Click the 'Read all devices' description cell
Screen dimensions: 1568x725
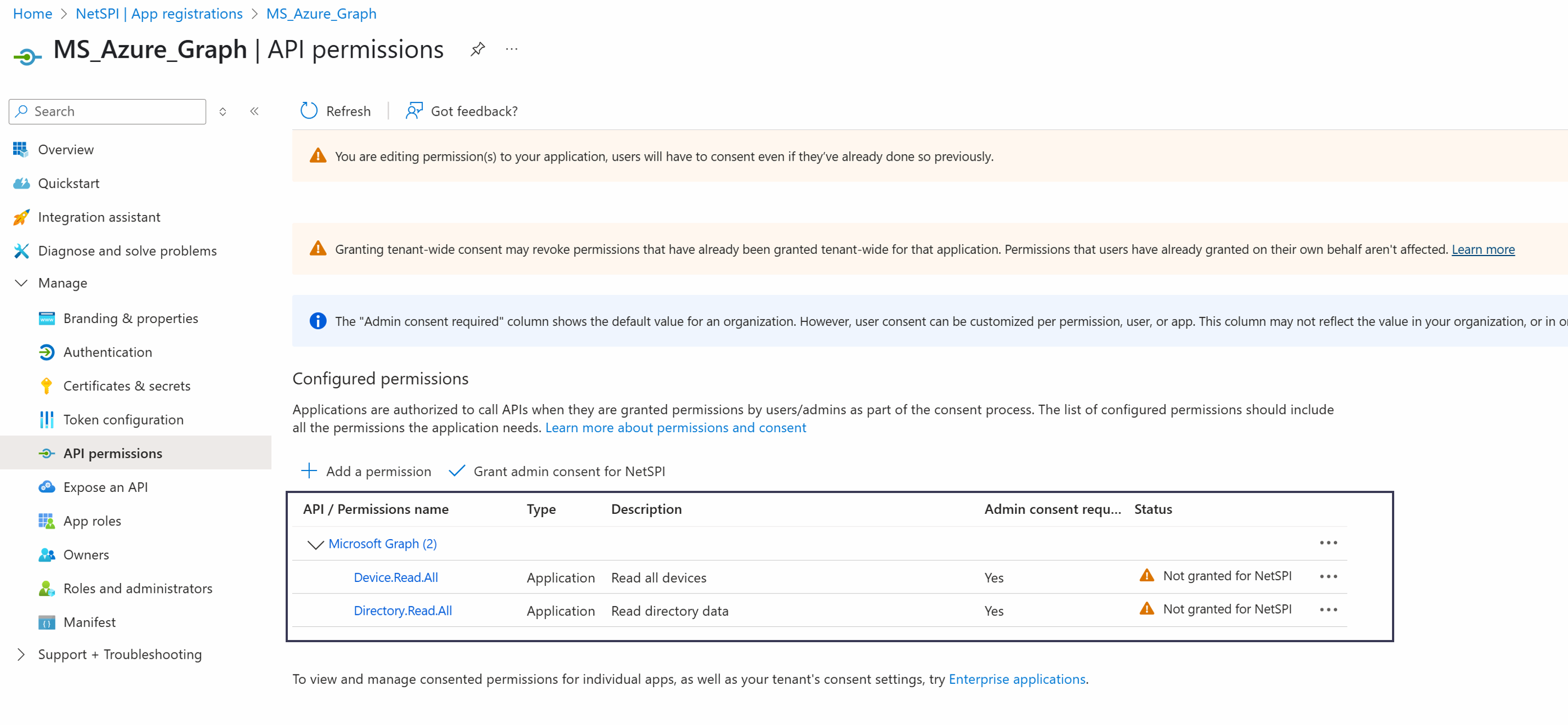(x=658, y=577)
